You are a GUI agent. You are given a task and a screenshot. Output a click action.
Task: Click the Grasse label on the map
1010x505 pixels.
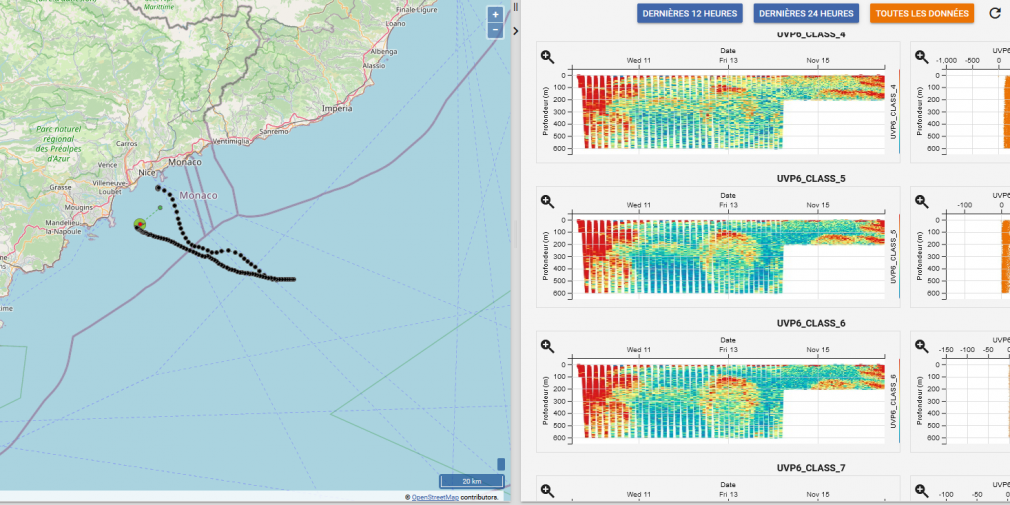pos(60,187)
